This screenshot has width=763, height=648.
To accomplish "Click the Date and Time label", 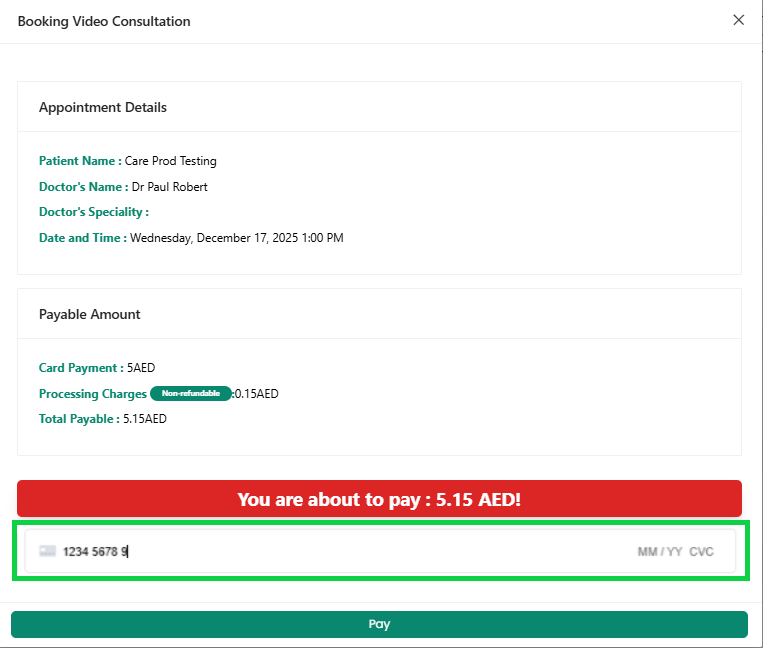I will click(x=82, y=238).
